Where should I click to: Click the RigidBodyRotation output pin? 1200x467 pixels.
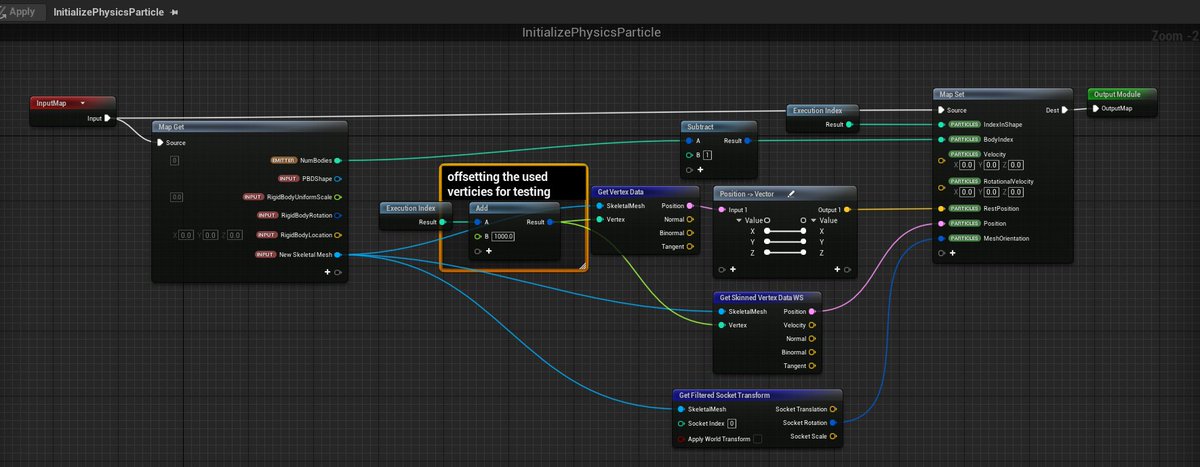click(x=337, y=215)
